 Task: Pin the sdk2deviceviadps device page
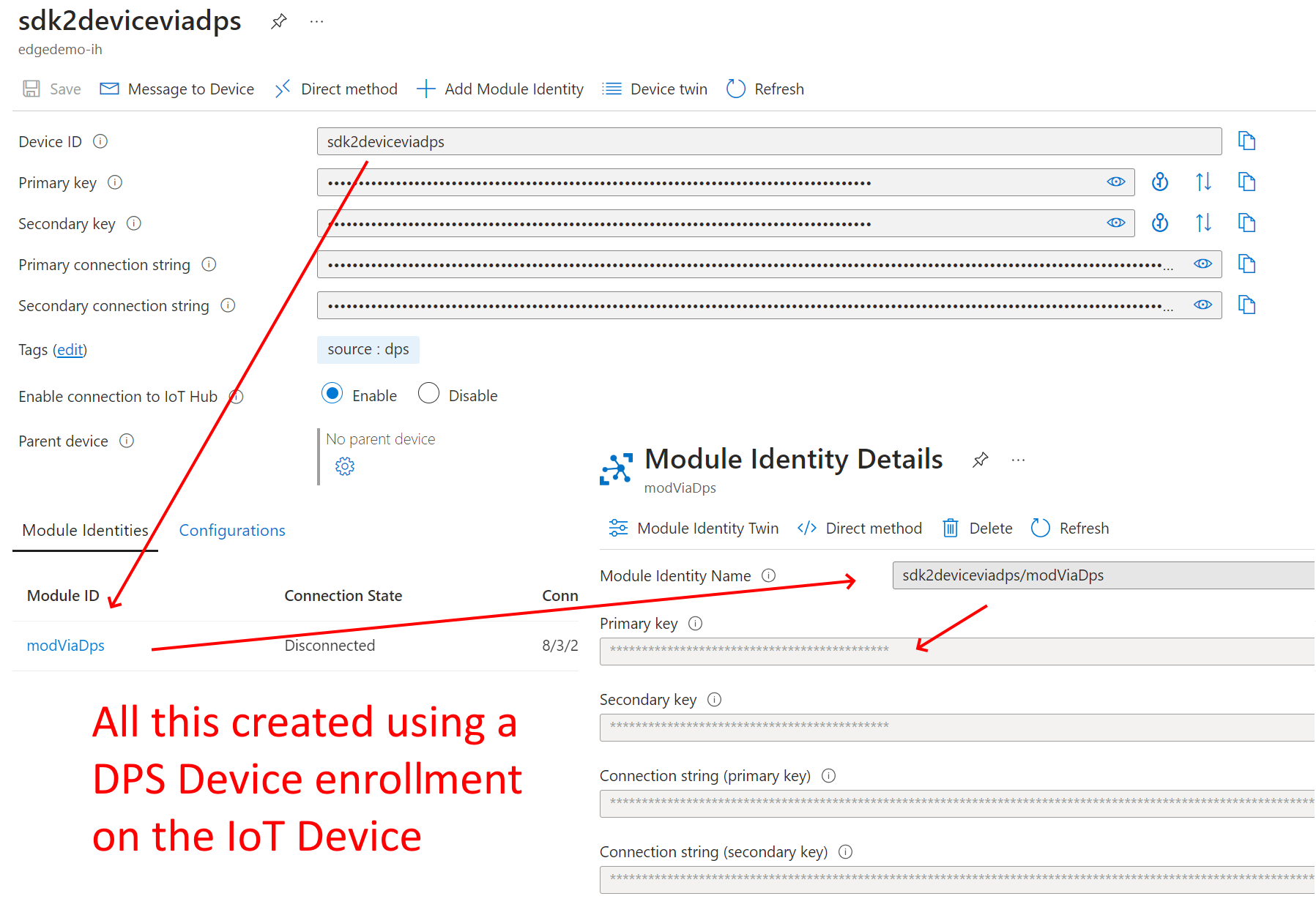point(278,21)
